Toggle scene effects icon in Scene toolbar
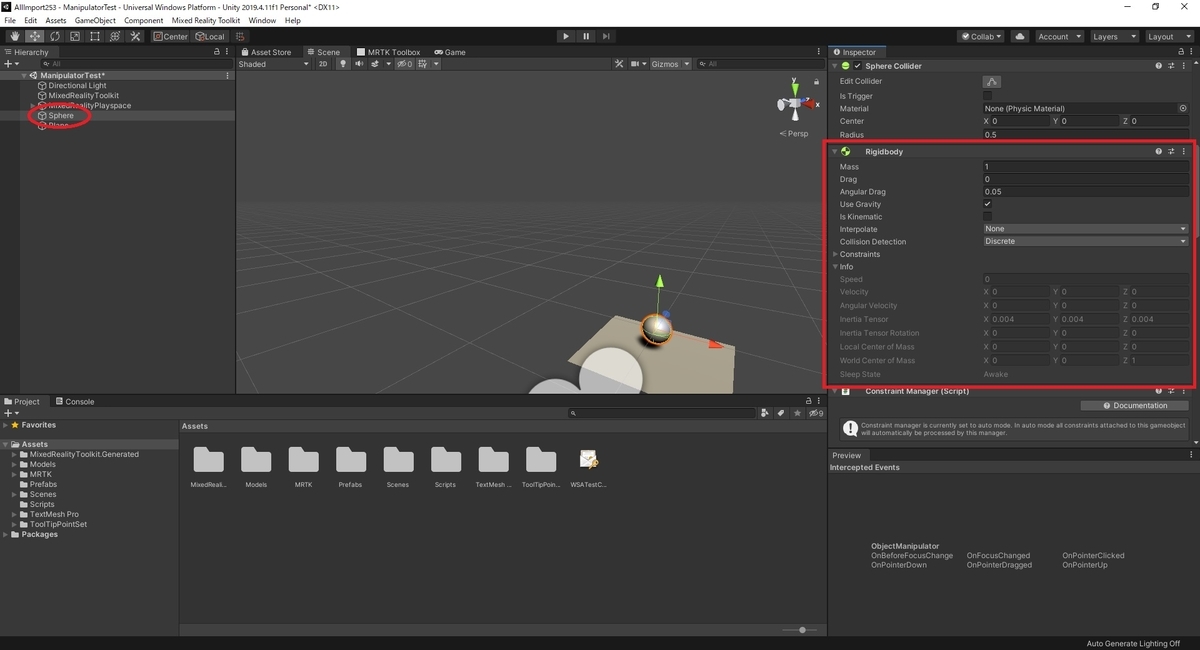1200x650 pixels. 376,64
